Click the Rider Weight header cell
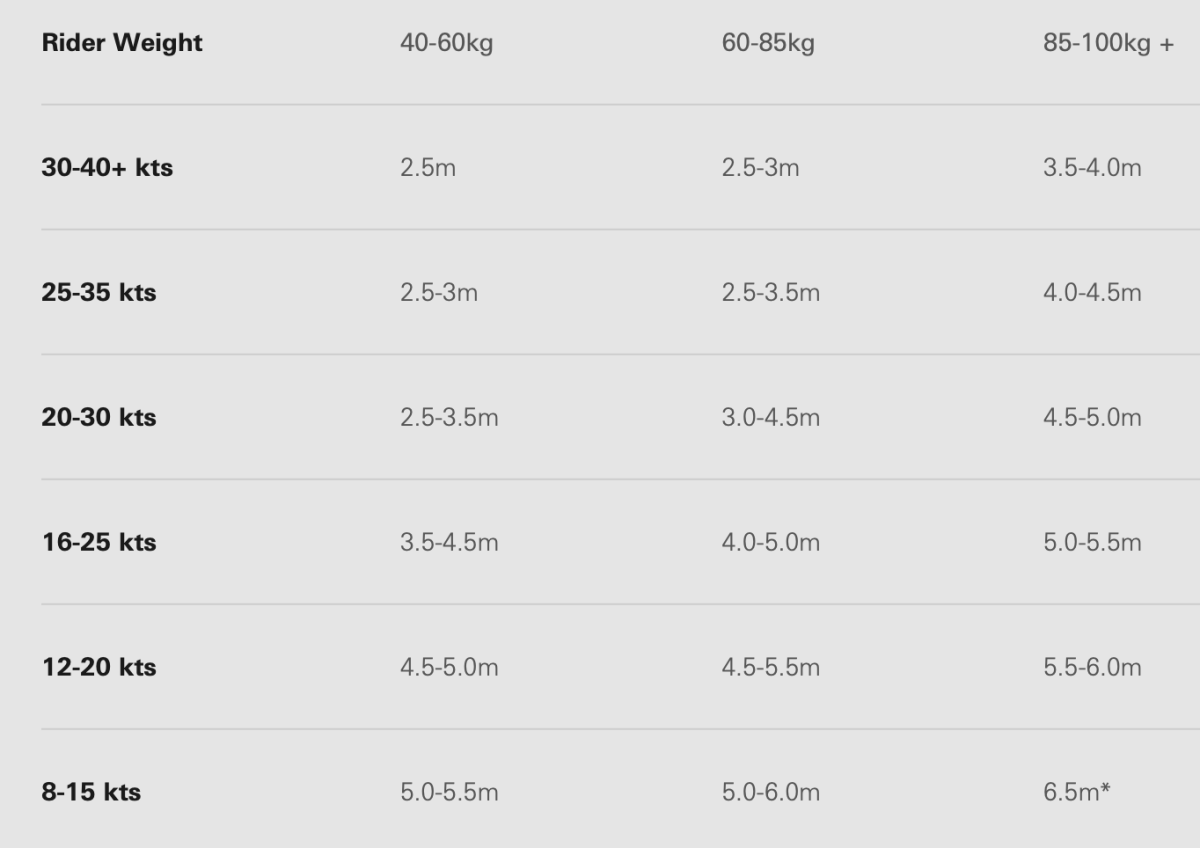Screen dimensions: 1200x848 (122, 43)
